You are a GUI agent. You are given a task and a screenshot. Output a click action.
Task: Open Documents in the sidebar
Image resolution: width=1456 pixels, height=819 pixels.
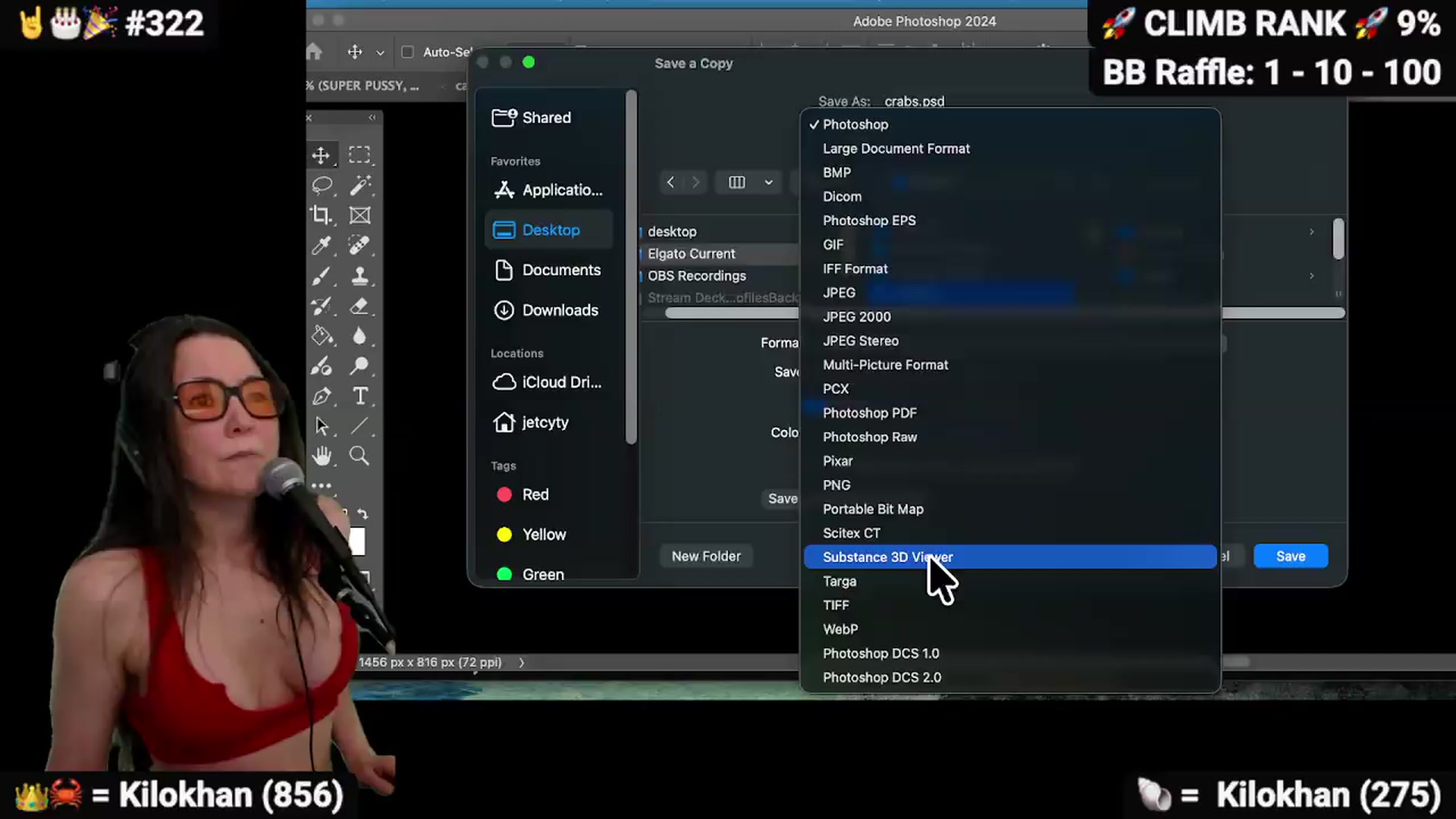(x=549, y=270)
